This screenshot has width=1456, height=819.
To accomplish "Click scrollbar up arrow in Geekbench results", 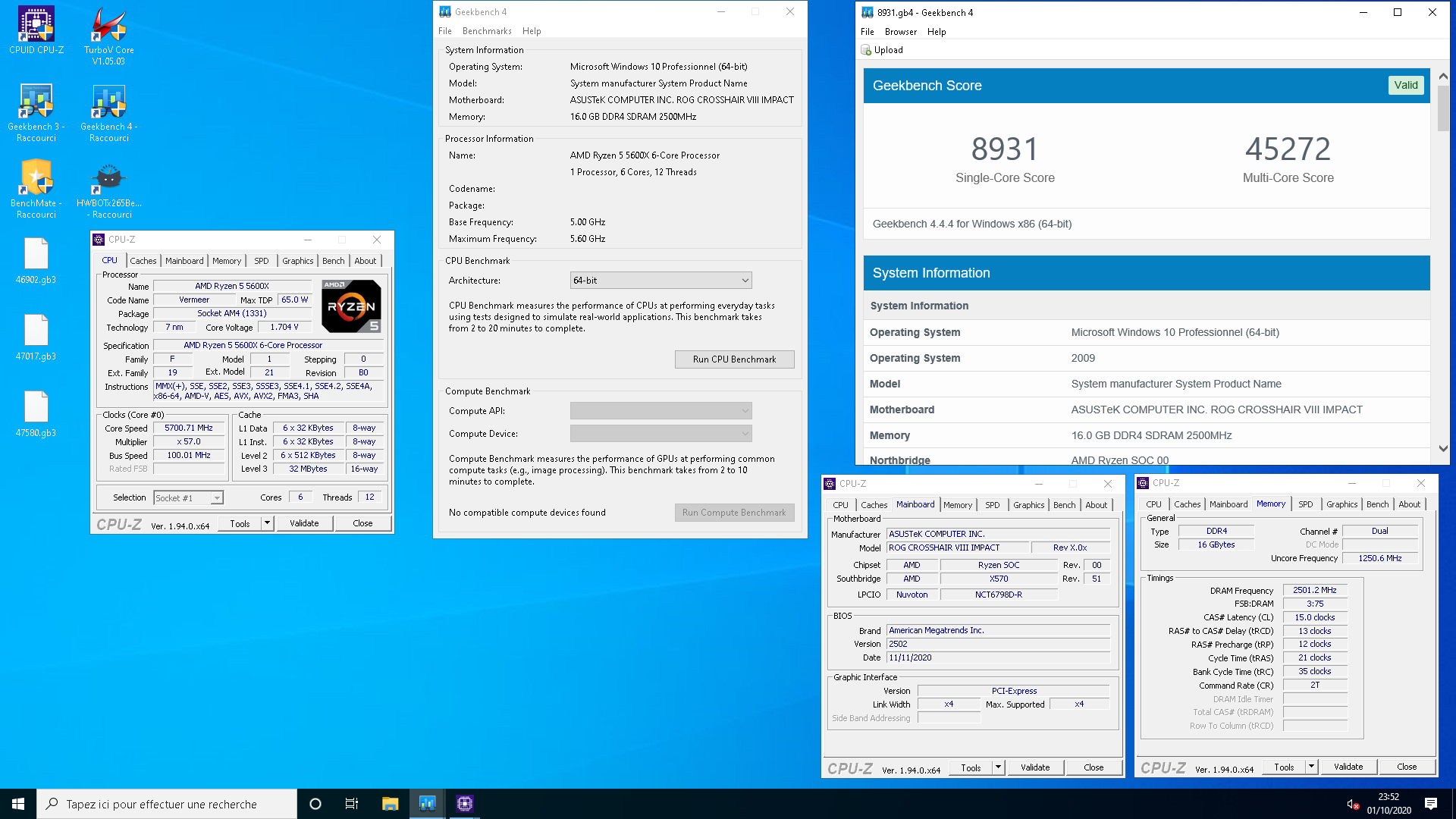I will pos(1443,77).
